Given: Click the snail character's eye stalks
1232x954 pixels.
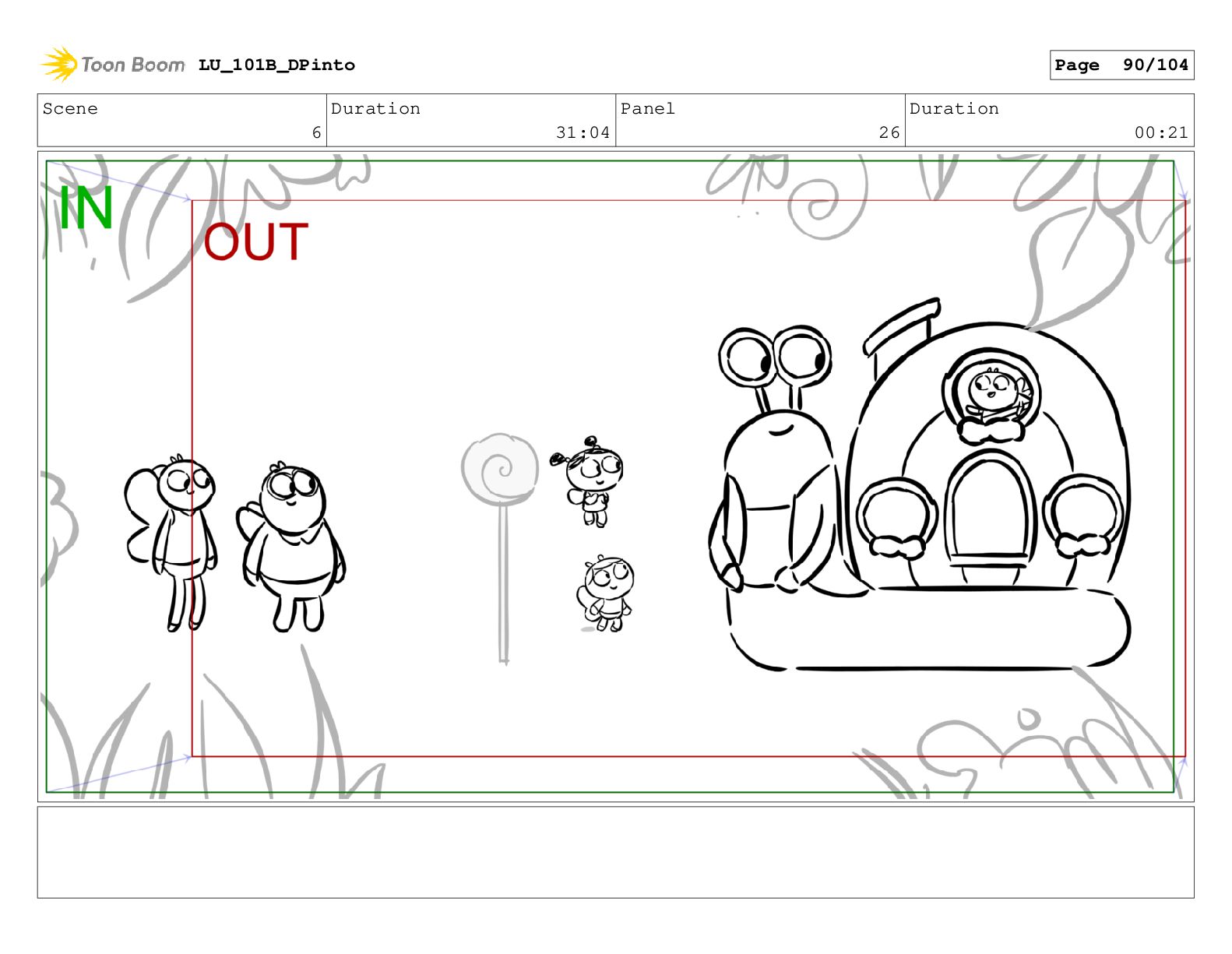Looking at the screenshot, I should [x=774, y=368].
